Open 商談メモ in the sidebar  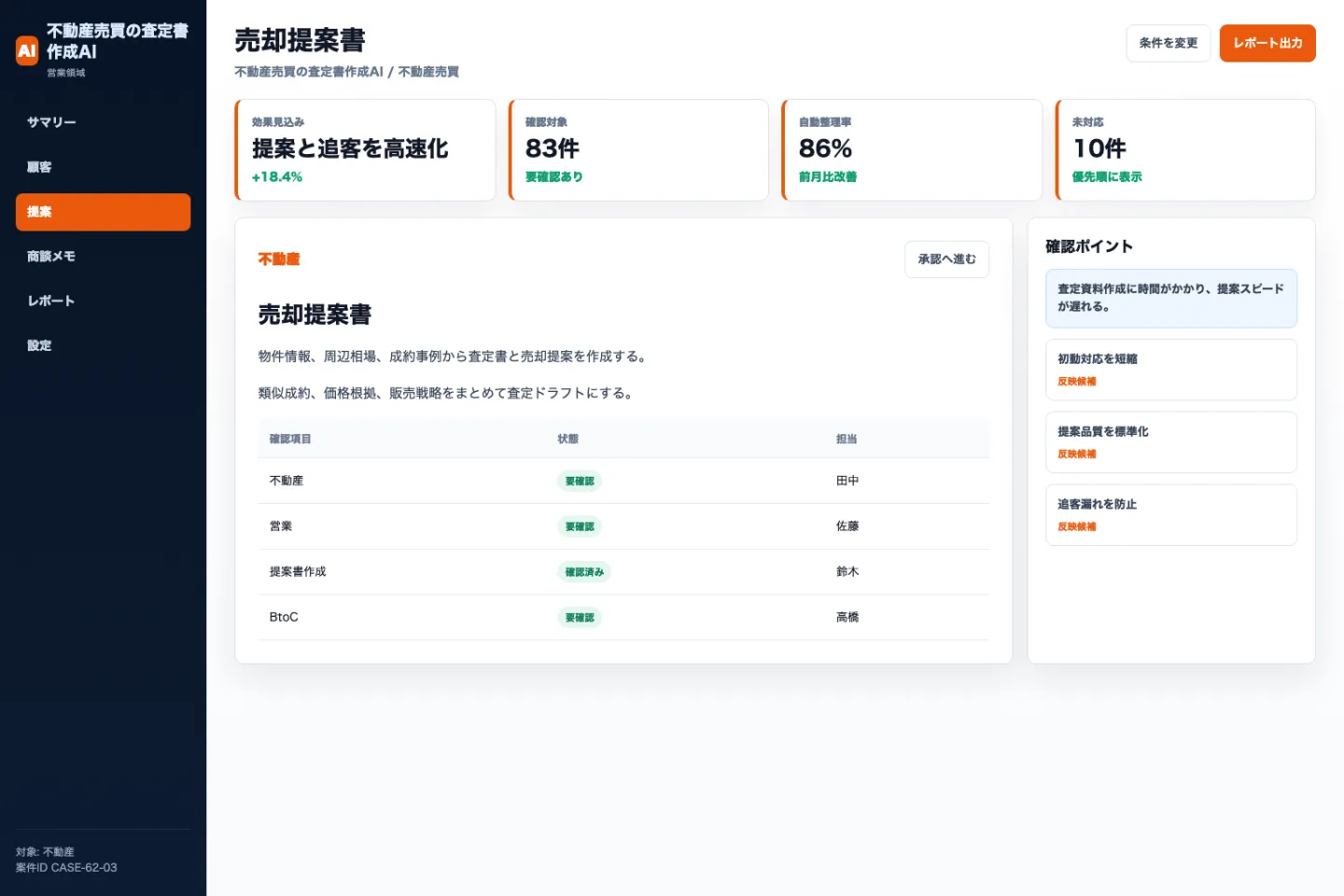tap(103, 257)
